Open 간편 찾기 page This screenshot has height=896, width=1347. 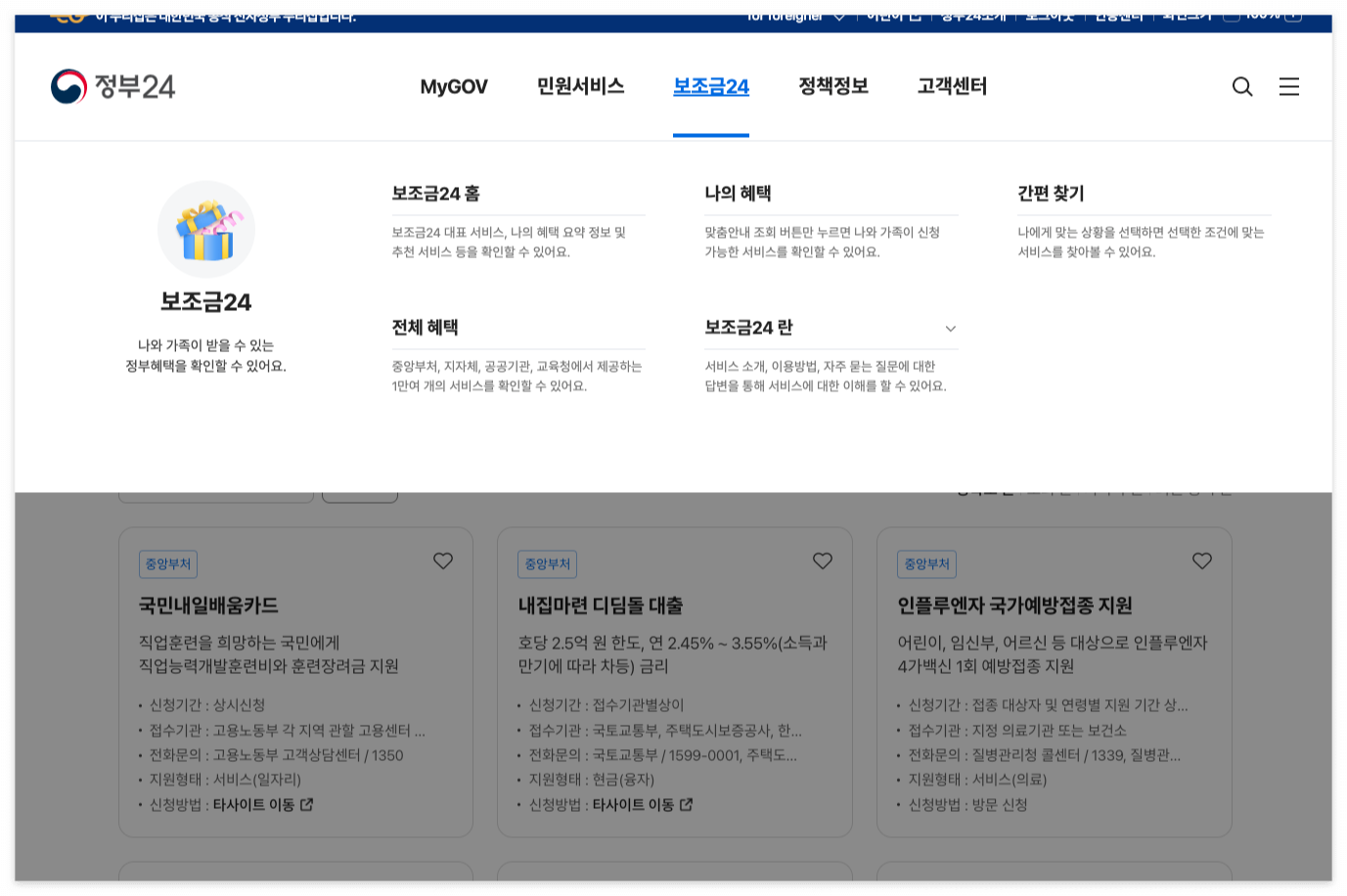point(1051,193)
